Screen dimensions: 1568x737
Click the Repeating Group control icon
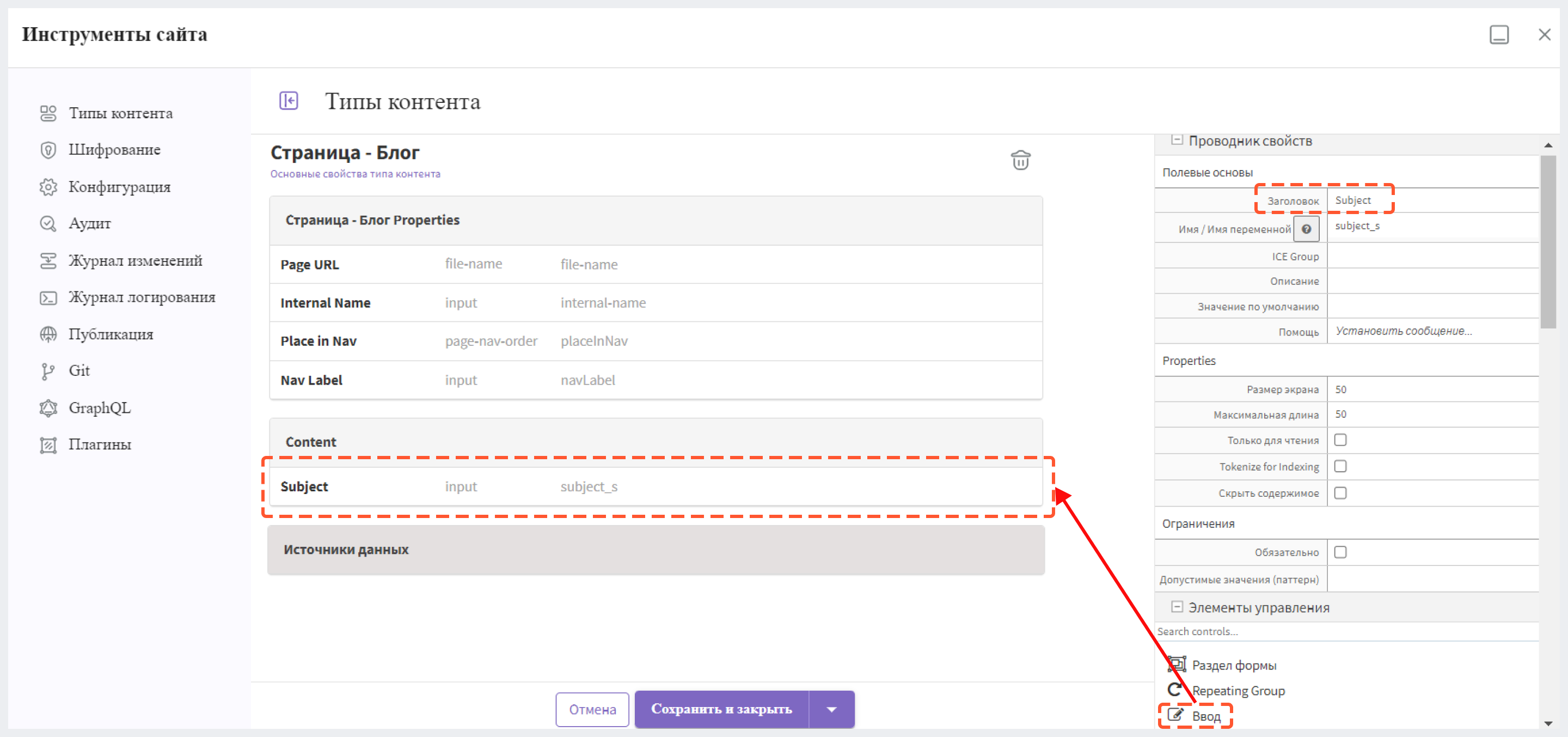[x=1175, y=690]
